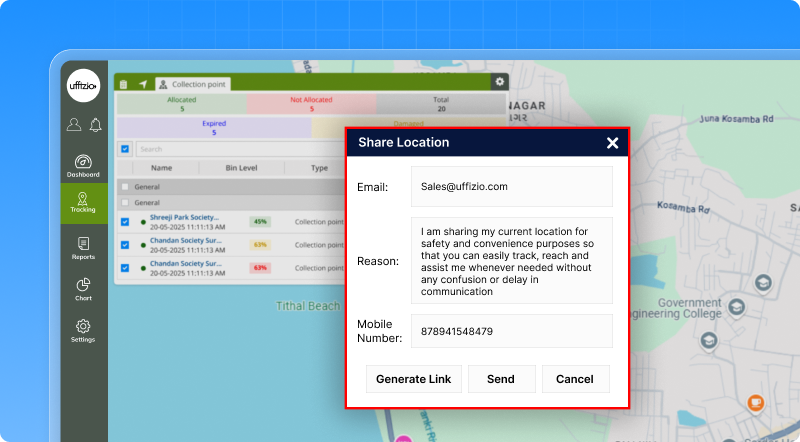The width and height of the screenshot is (800, 442).
Task: Click the Mobile Number input field
Action: pos(511,331)
